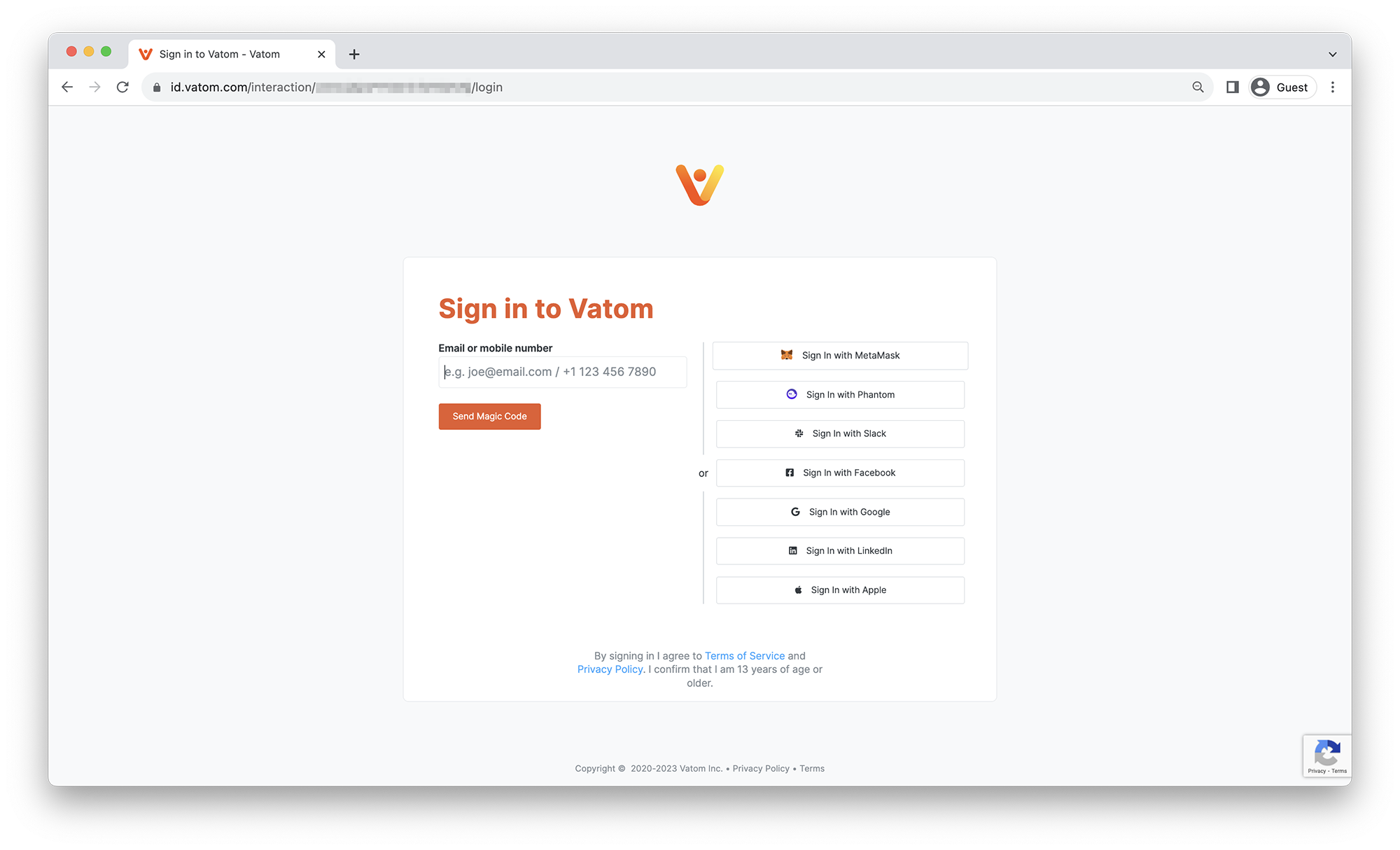Sign in with Apple
Viewport: 1400px width, 850px height.
tap(840, 590)
